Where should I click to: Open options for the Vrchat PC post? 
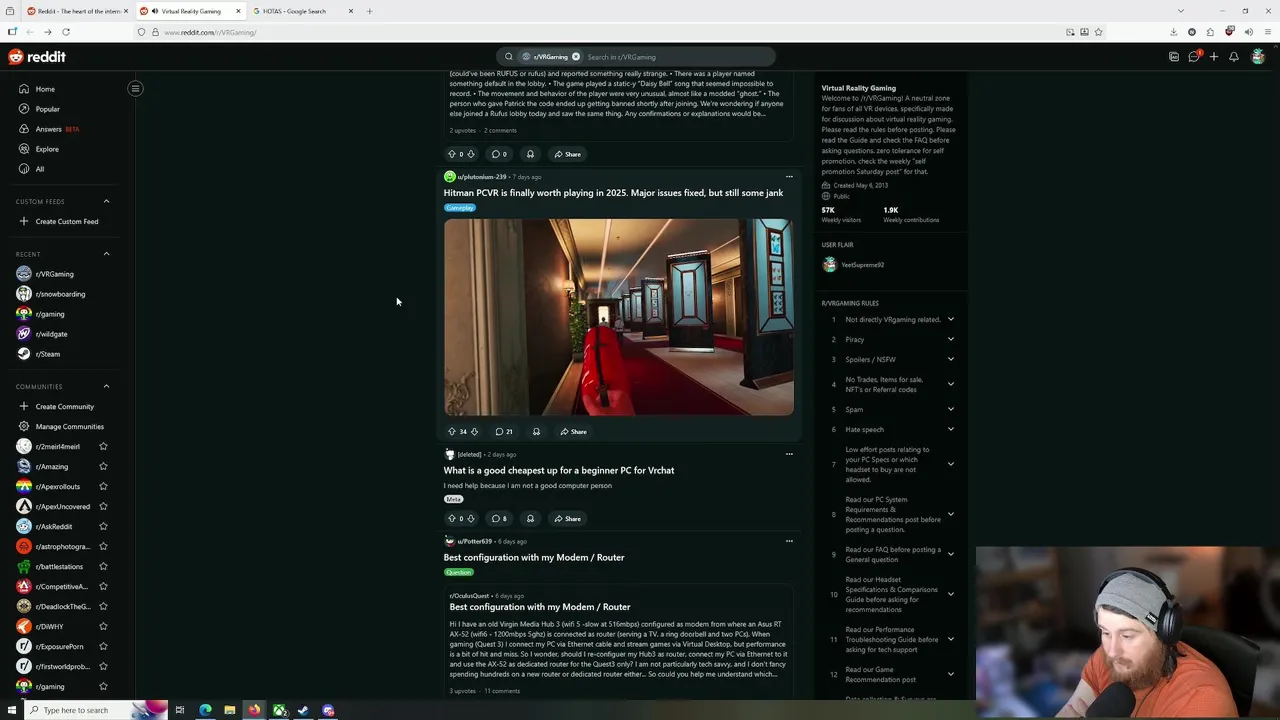click(789, 454)
